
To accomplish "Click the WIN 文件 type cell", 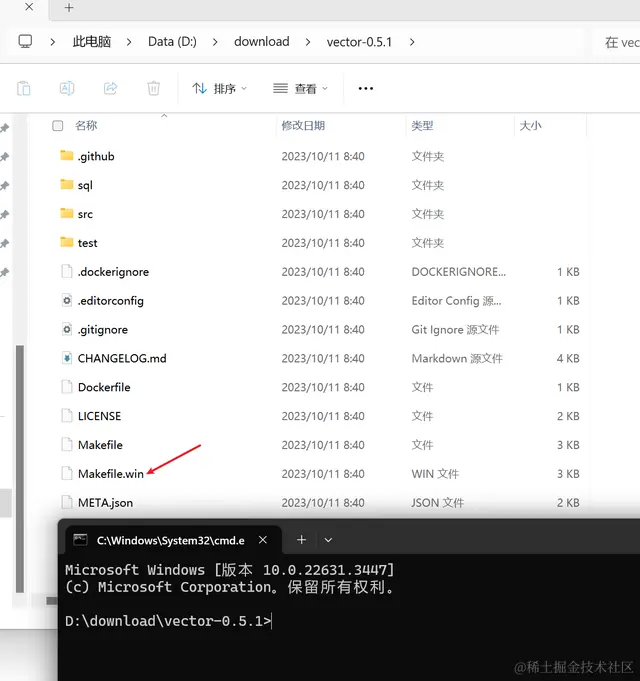I will 435,474.
